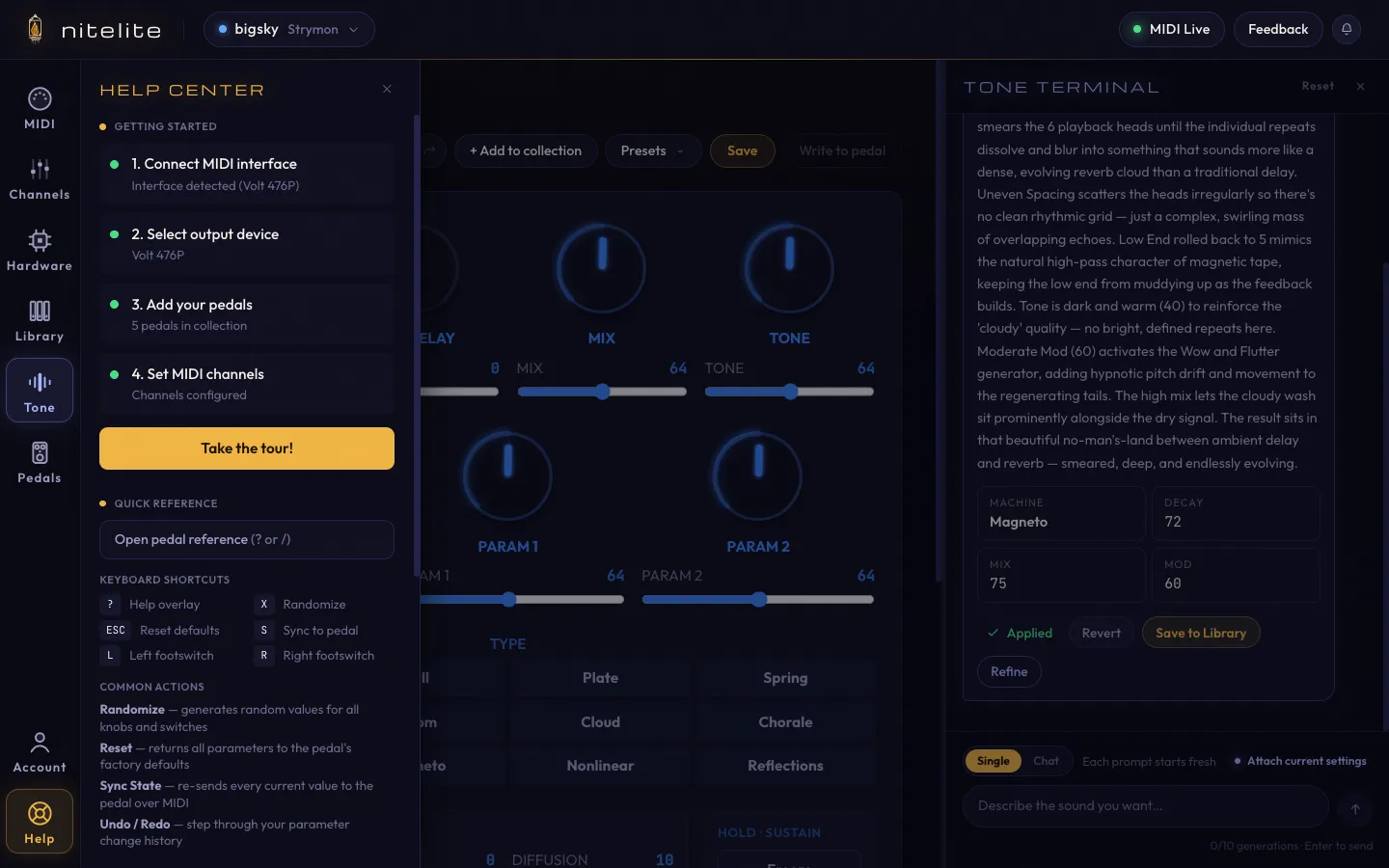Click Save to Library button
This screenshot has width=1389, height=868.
coord(1201,633)
